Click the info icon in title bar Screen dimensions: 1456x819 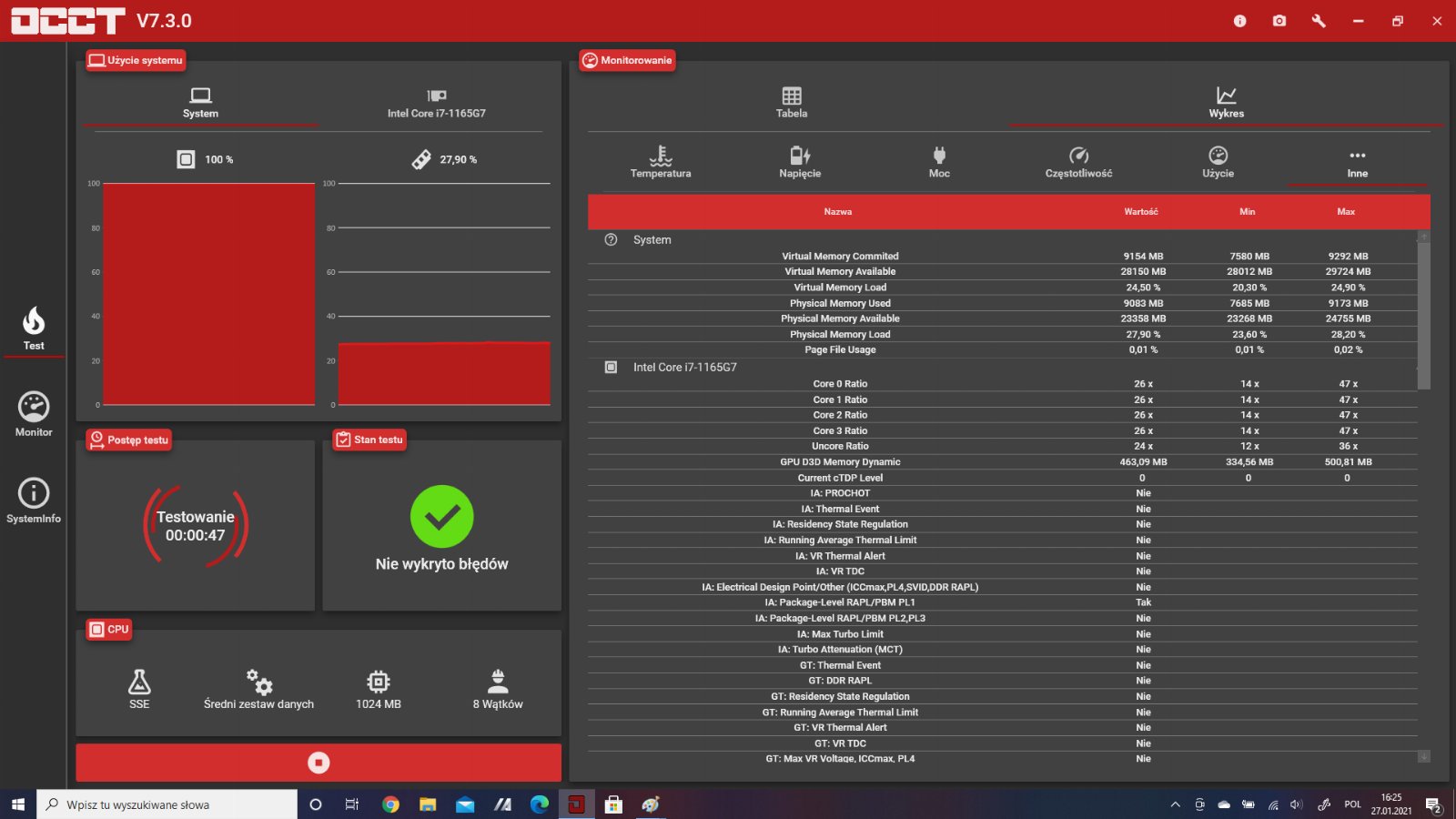tap(1239, 21)
